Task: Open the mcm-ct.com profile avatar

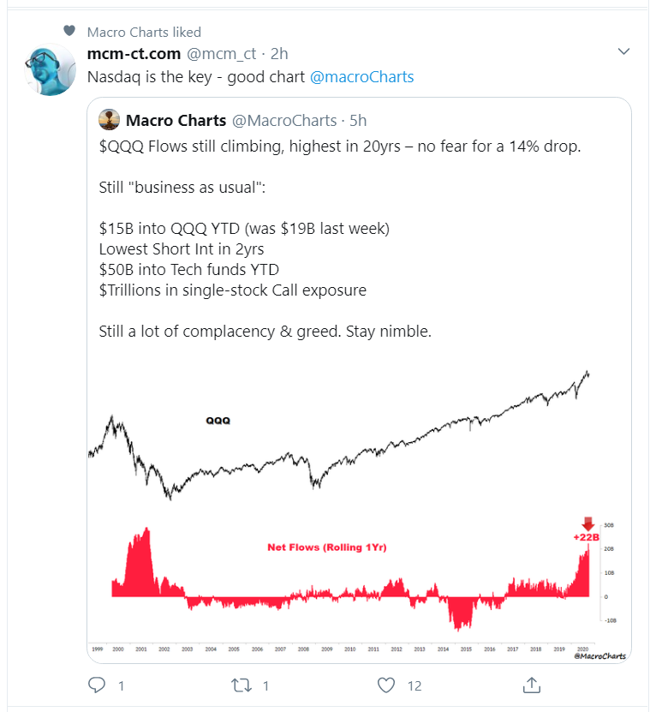Action: (x=48, y=68)
